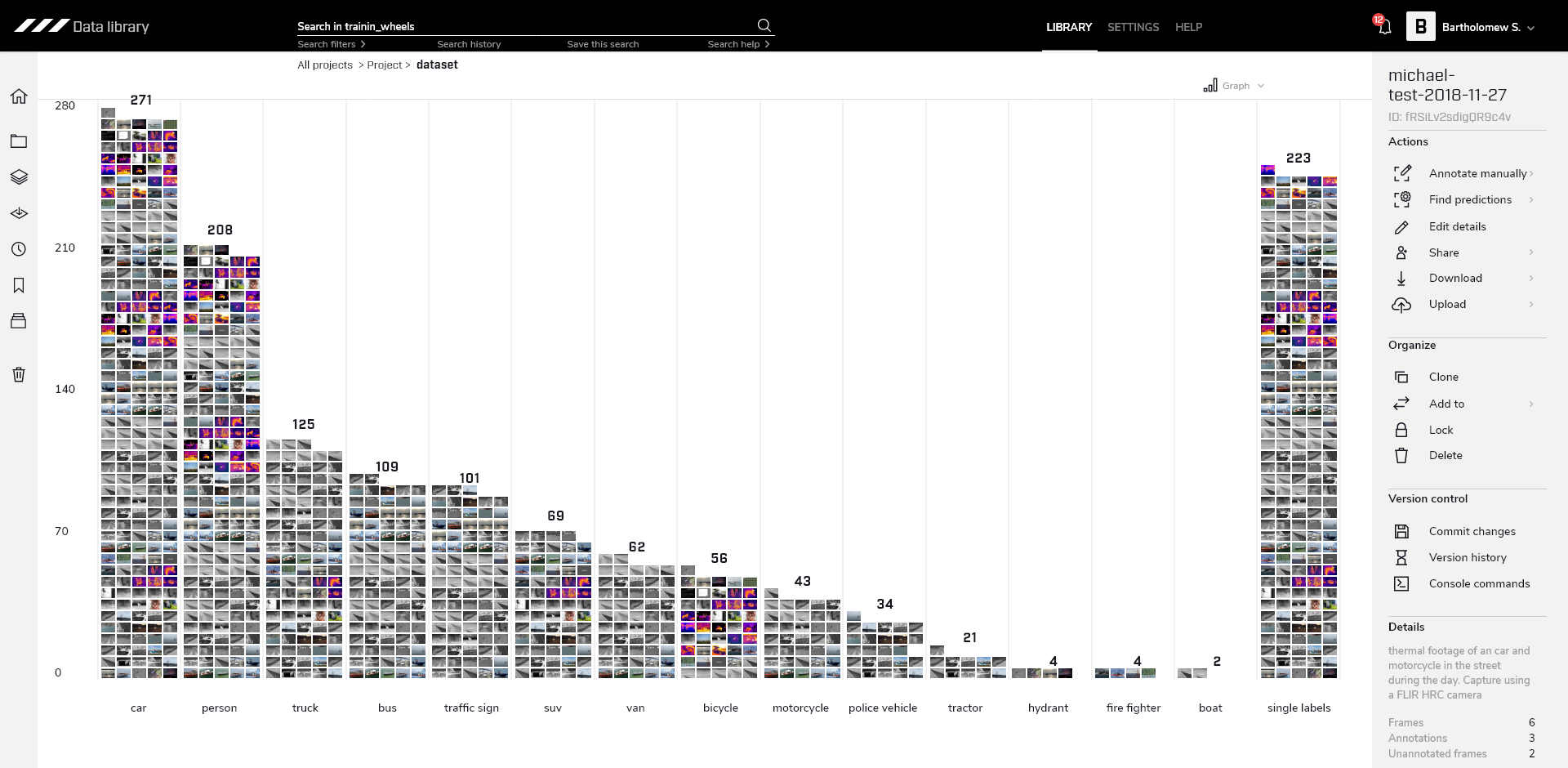Viewport: 1568px width, 768px height.
Task: Open the HELP tab
Action: point(1188,27)
